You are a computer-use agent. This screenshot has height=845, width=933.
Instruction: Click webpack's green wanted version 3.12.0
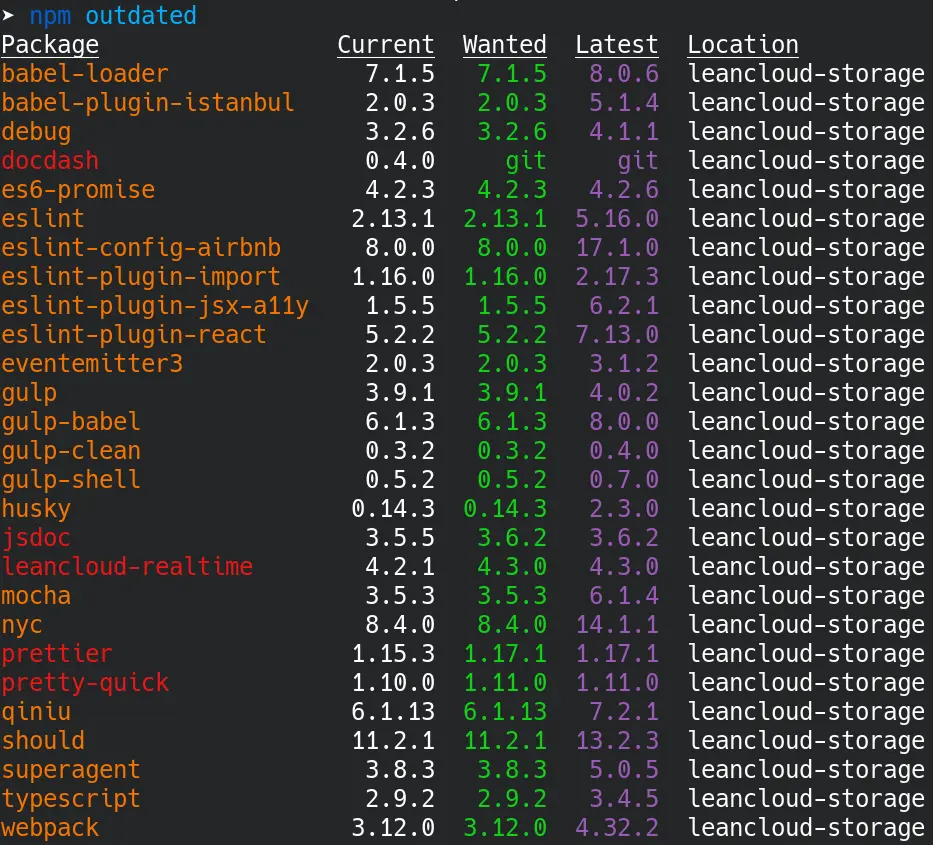(505, 827)
